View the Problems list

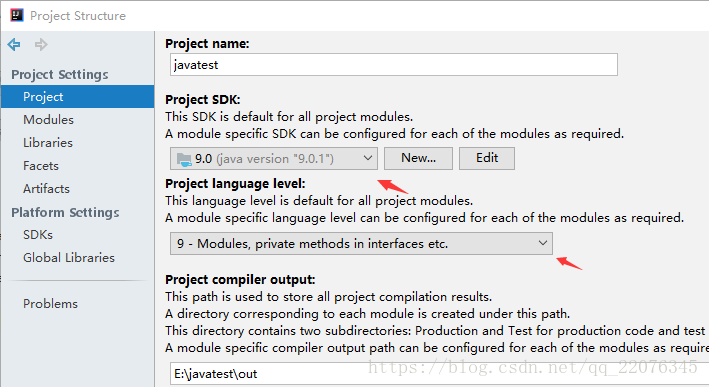pos(50,304)
